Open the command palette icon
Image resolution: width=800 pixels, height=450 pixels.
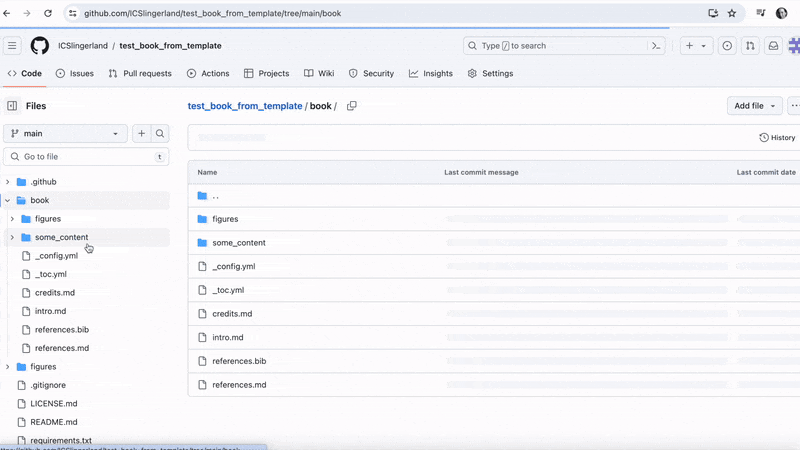coord(656,46)
